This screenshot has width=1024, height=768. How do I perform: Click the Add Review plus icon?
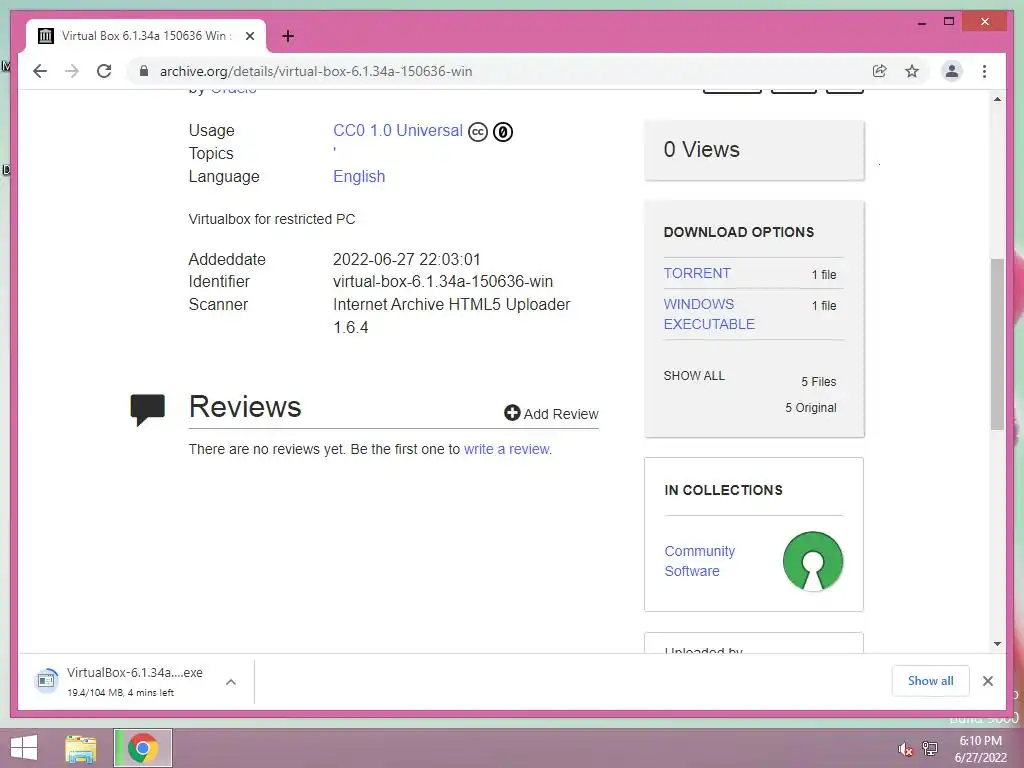[512, 413]
